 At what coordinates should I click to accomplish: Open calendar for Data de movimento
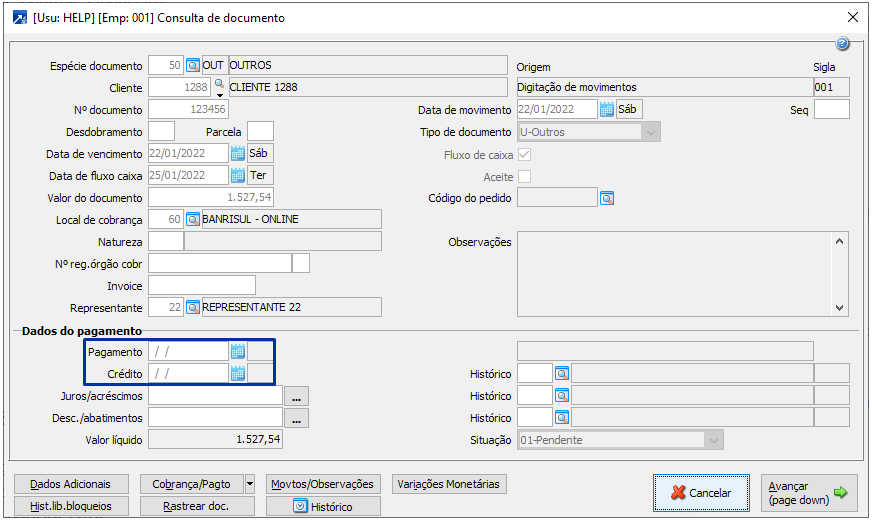coord(606,109)
